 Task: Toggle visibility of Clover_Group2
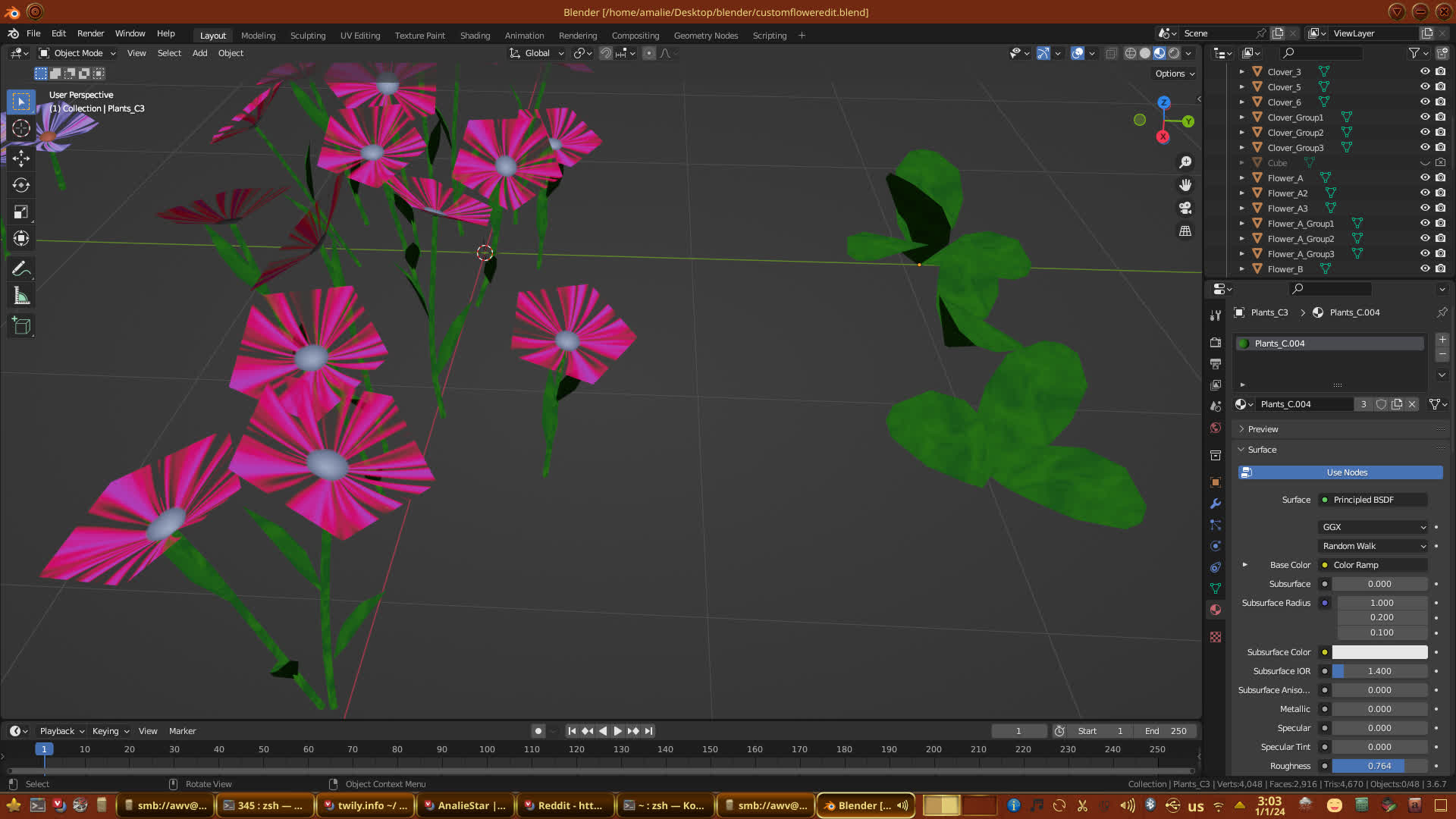(x=1425, y=132)
